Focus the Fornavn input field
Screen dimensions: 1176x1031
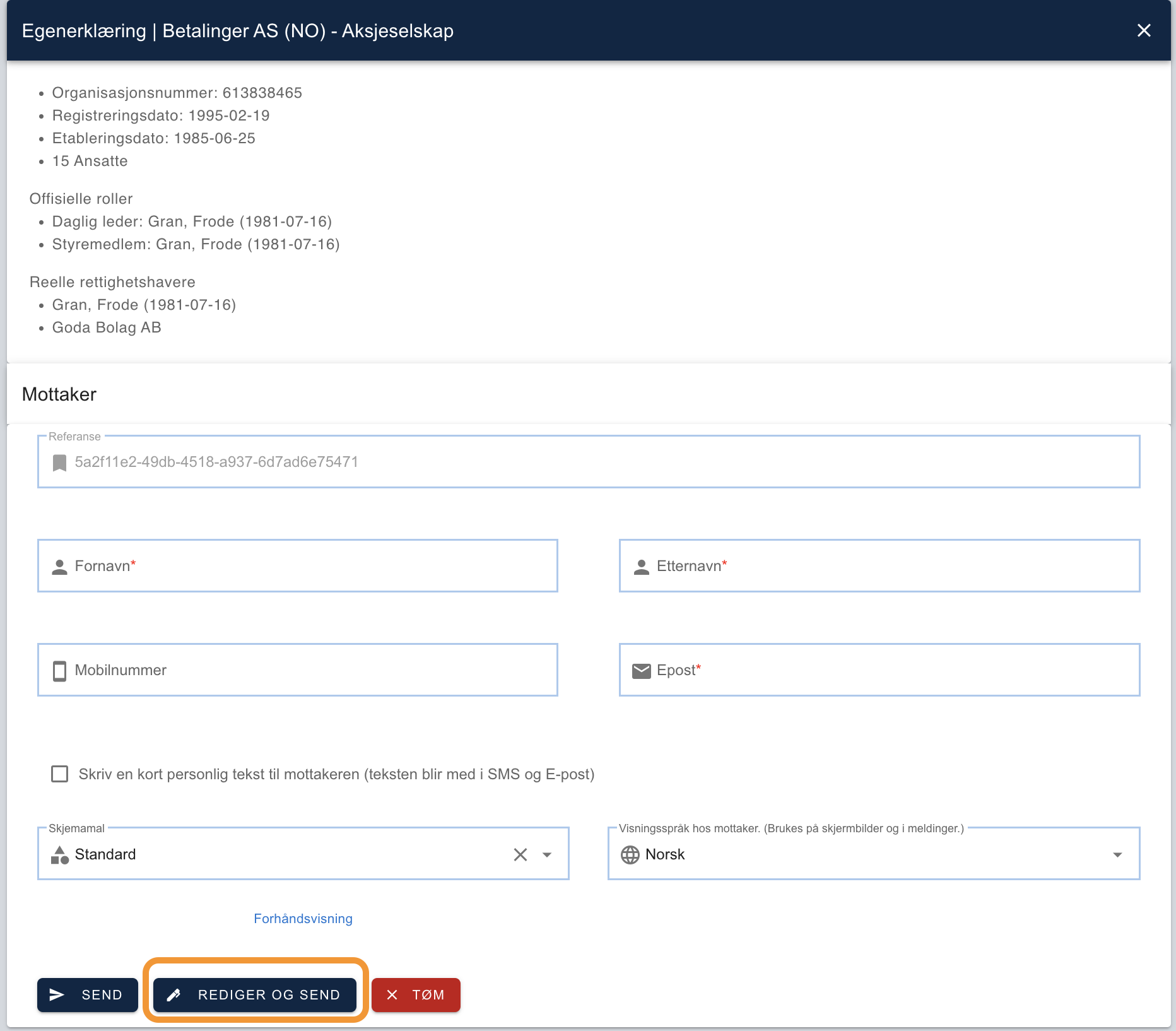pos(298,566)
